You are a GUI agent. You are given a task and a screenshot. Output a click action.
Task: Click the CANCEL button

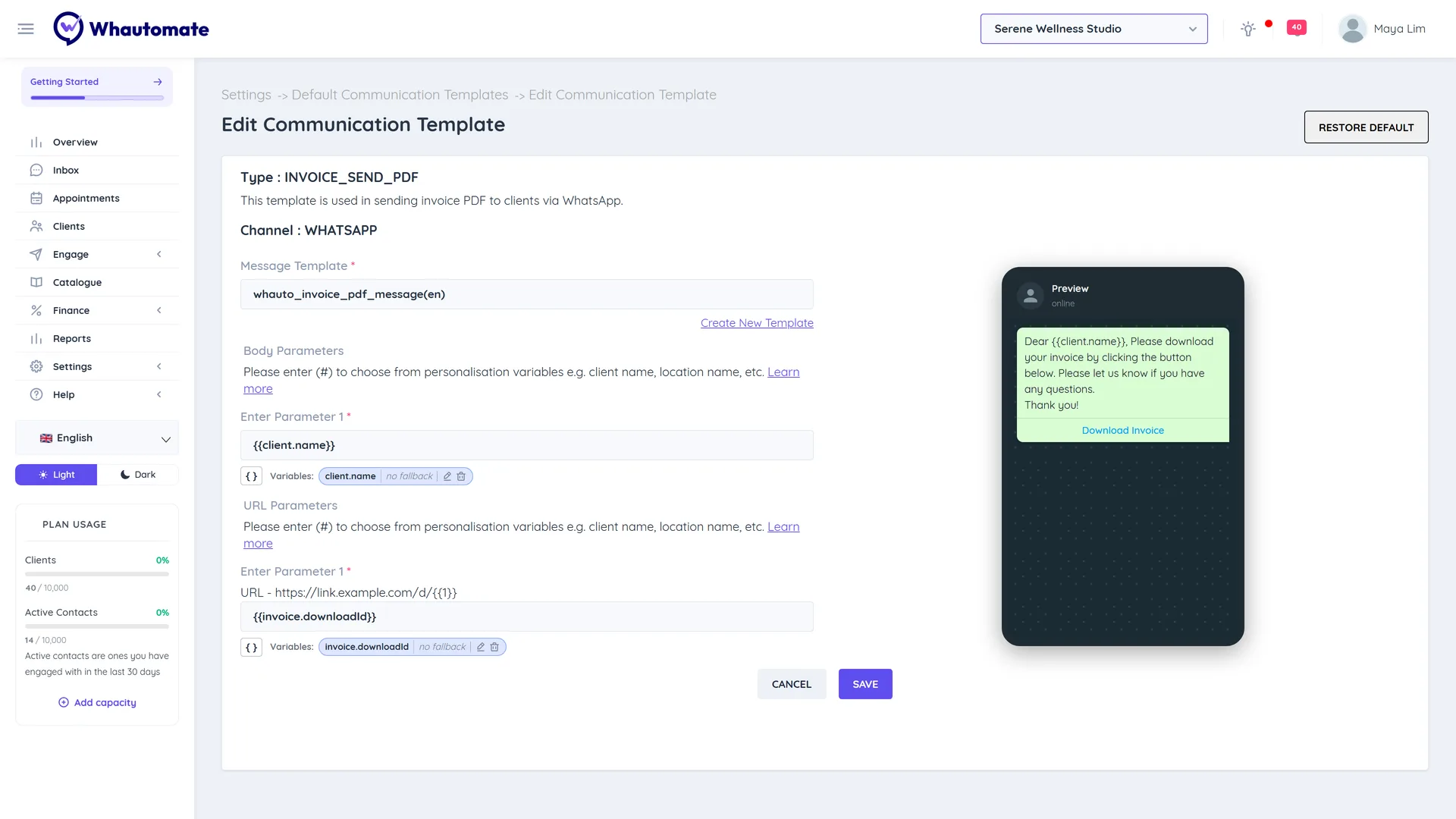[x=792, y=684]
